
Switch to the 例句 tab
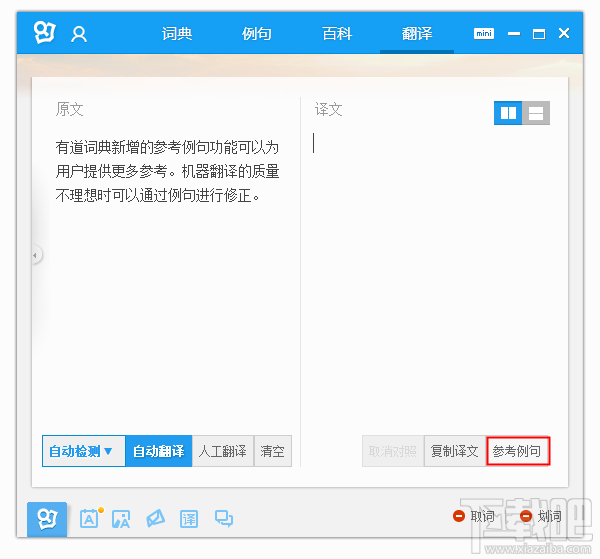257,34
